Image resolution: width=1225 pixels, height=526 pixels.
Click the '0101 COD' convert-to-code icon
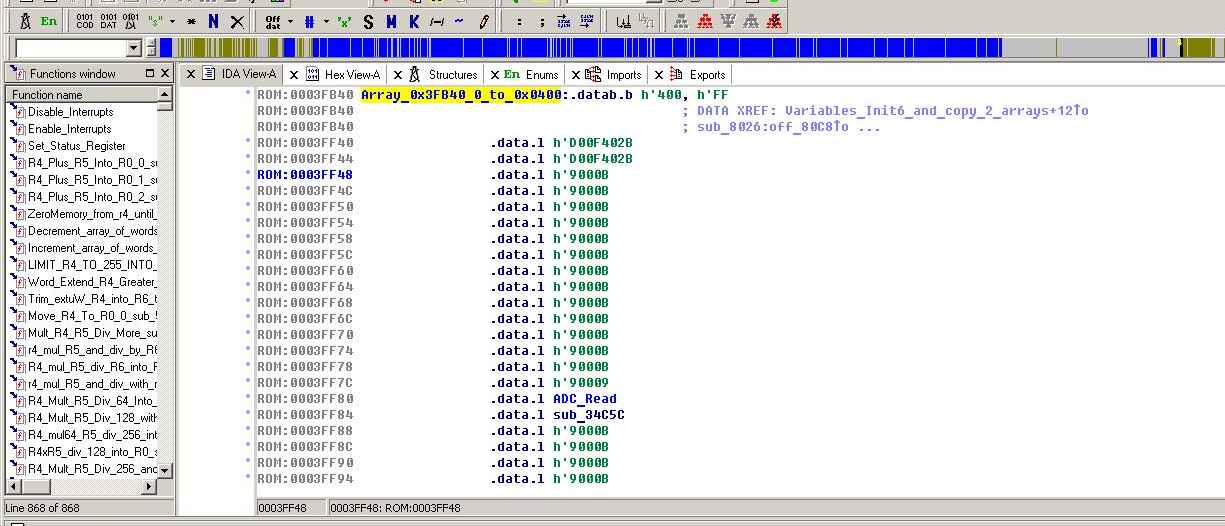coord(85,21)
